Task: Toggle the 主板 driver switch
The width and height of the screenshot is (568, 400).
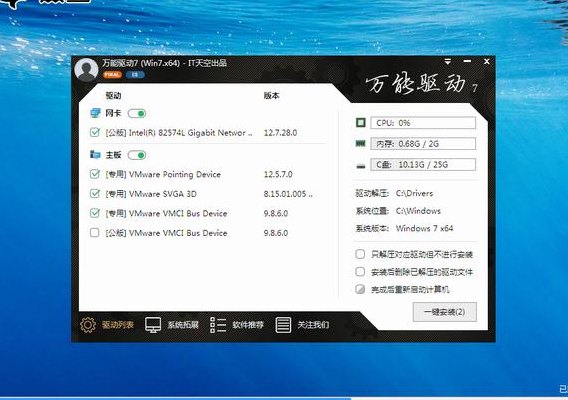Action: pyautogui.click(x=137, y=155)
